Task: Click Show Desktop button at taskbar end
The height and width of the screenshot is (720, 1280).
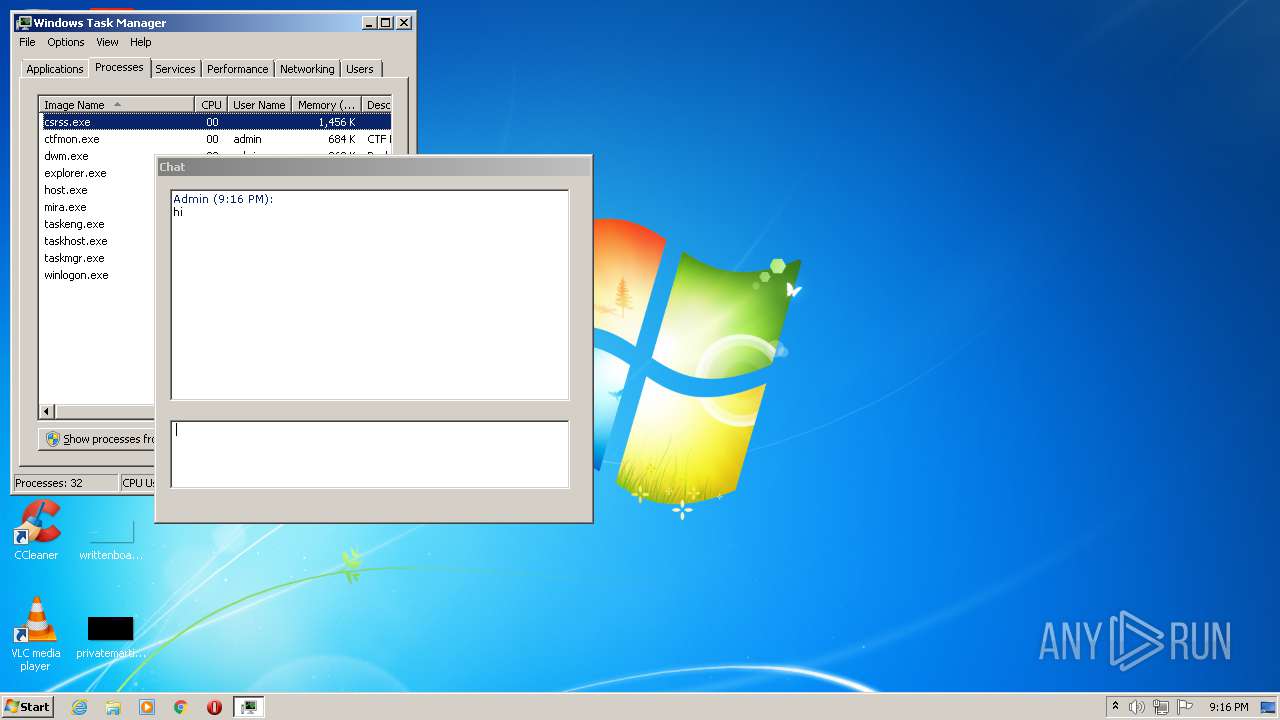Action: coord(1269,707)
